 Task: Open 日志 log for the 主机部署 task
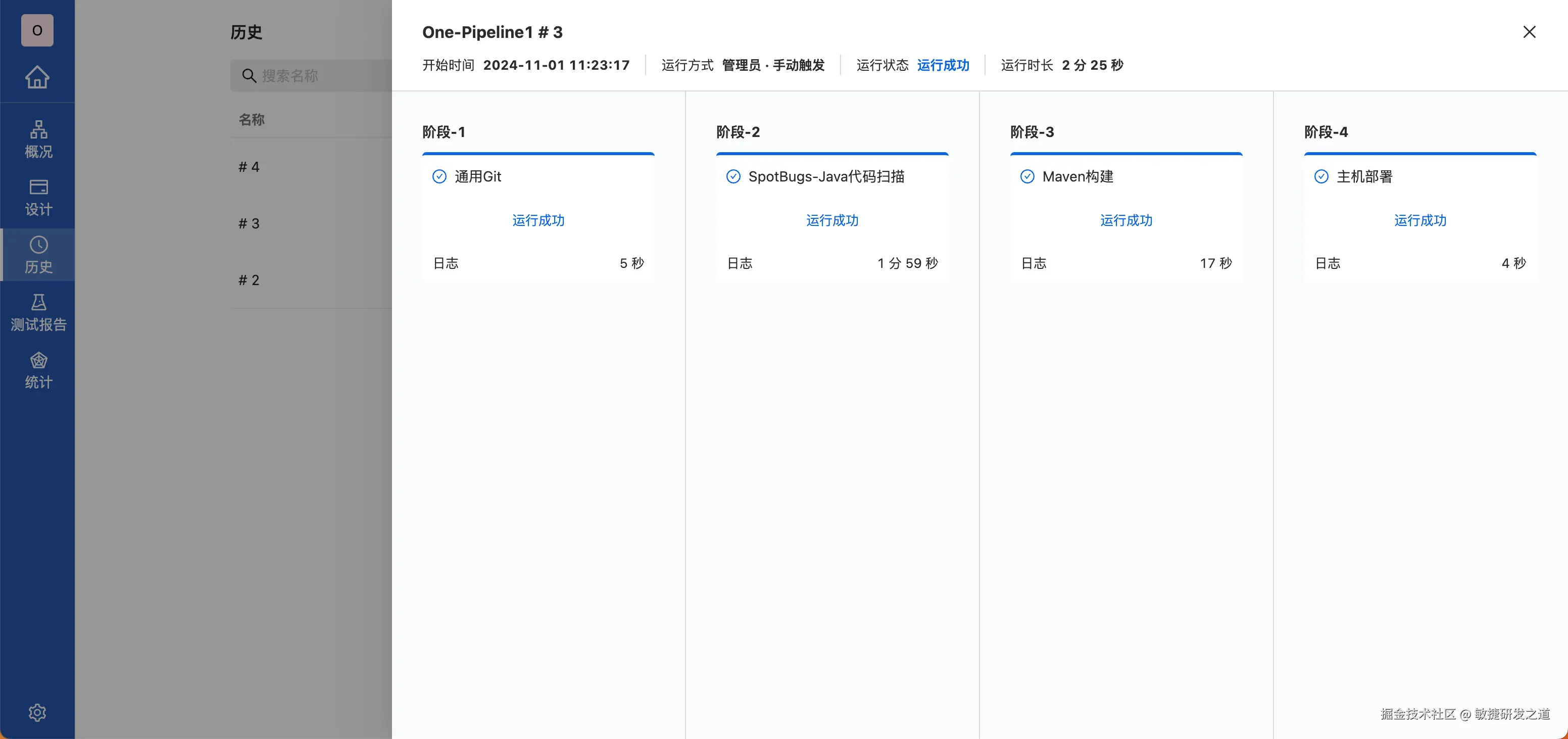pos(1328,263)
